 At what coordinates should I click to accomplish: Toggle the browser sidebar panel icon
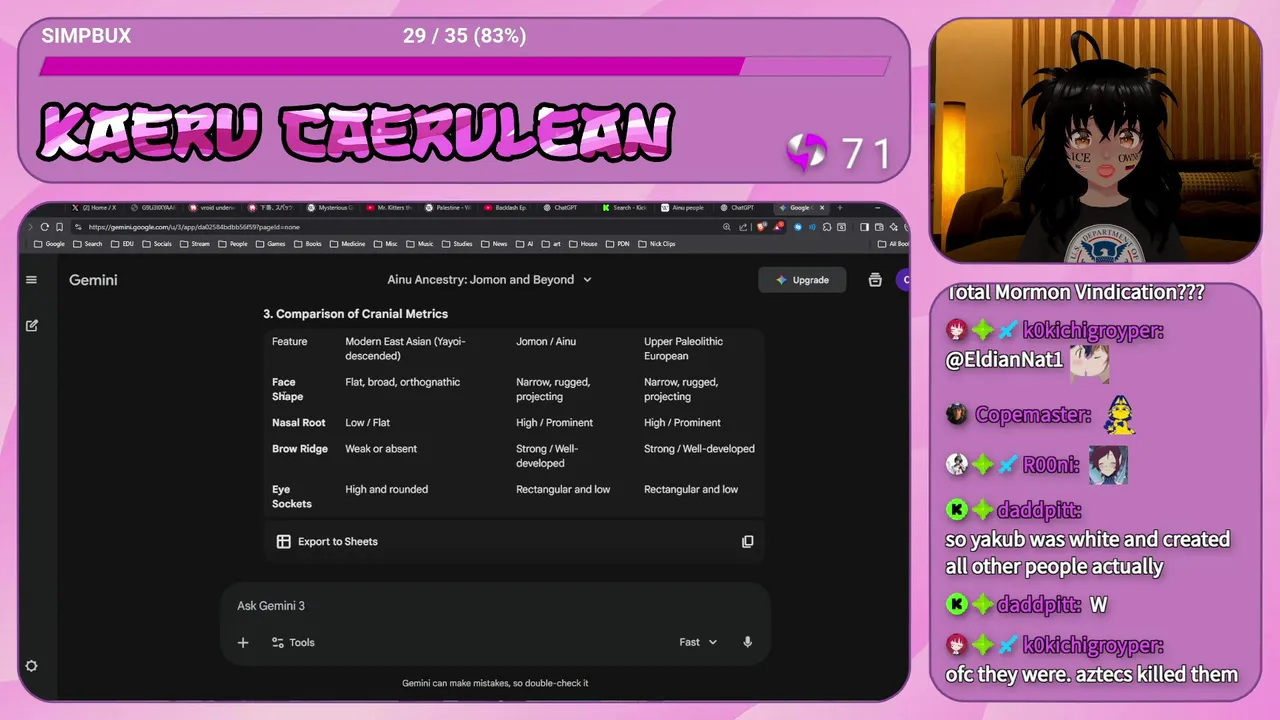[x=864, y=227]
